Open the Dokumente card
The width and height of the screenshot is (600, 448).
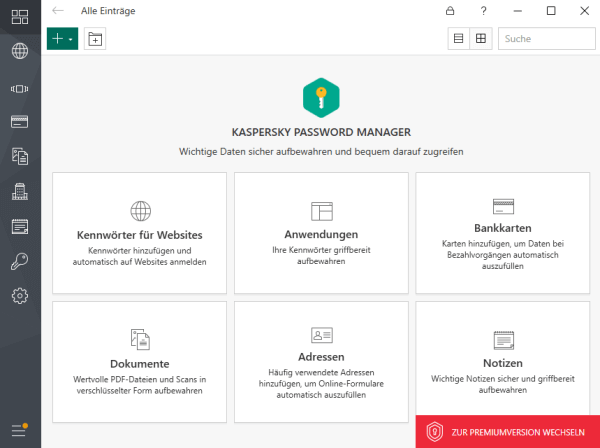(x=139, y=362)
